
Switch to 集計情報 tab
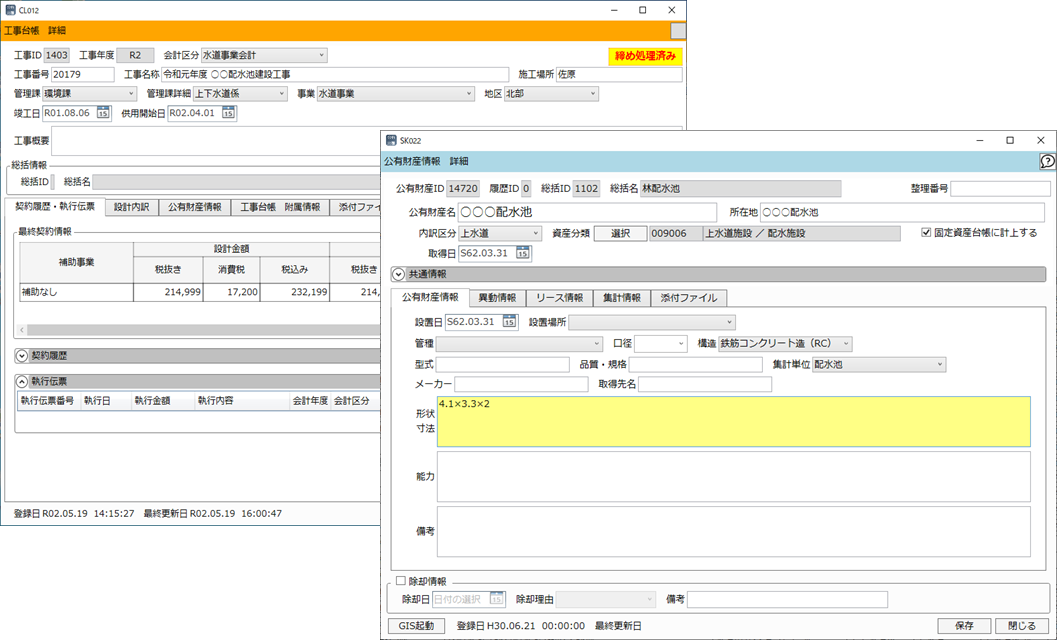(x=622, y=297)
